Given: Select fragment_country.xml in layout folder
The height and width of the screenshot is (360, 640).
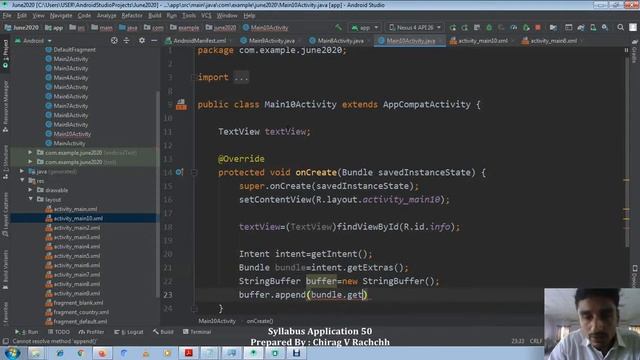Looking at the screenshot, I should coord(81,312).
